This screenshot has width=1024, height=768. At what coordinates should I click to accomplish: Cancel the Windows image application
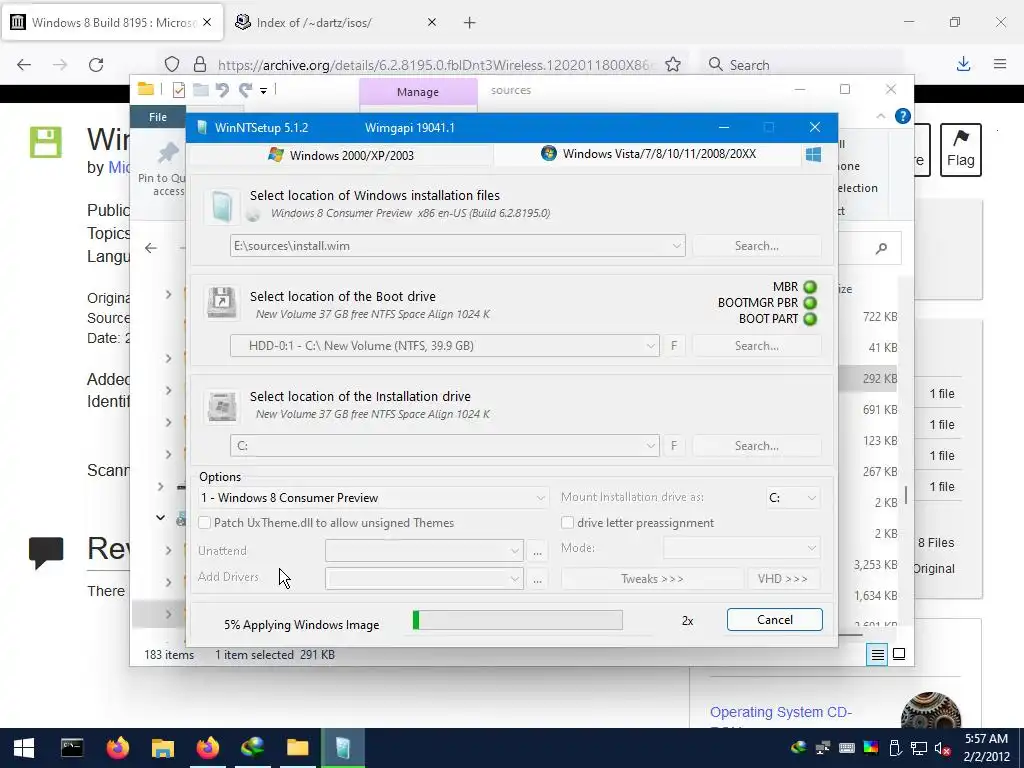[x=775, y=620]
